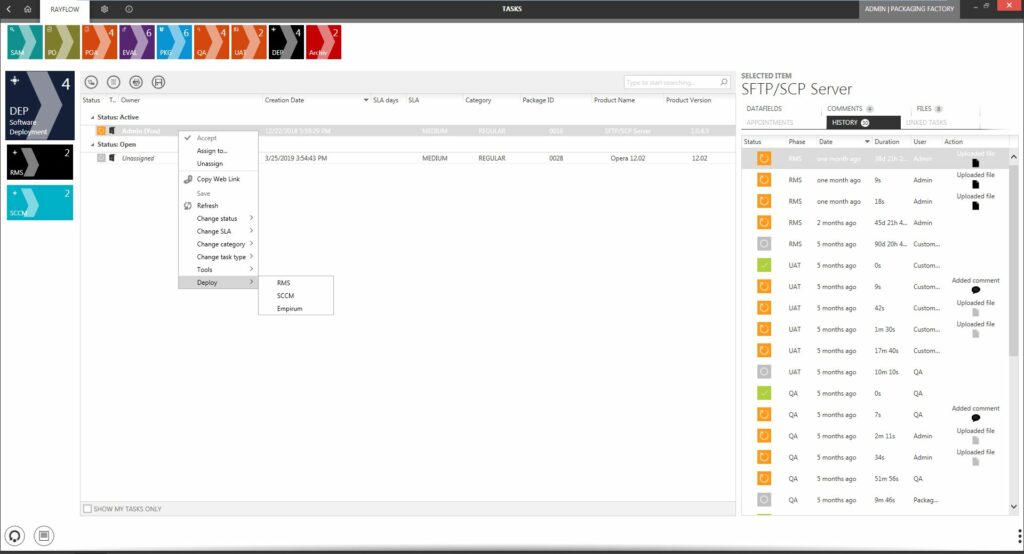
Task: Open the info icon in title bar
Action: [x=129, y=9]
